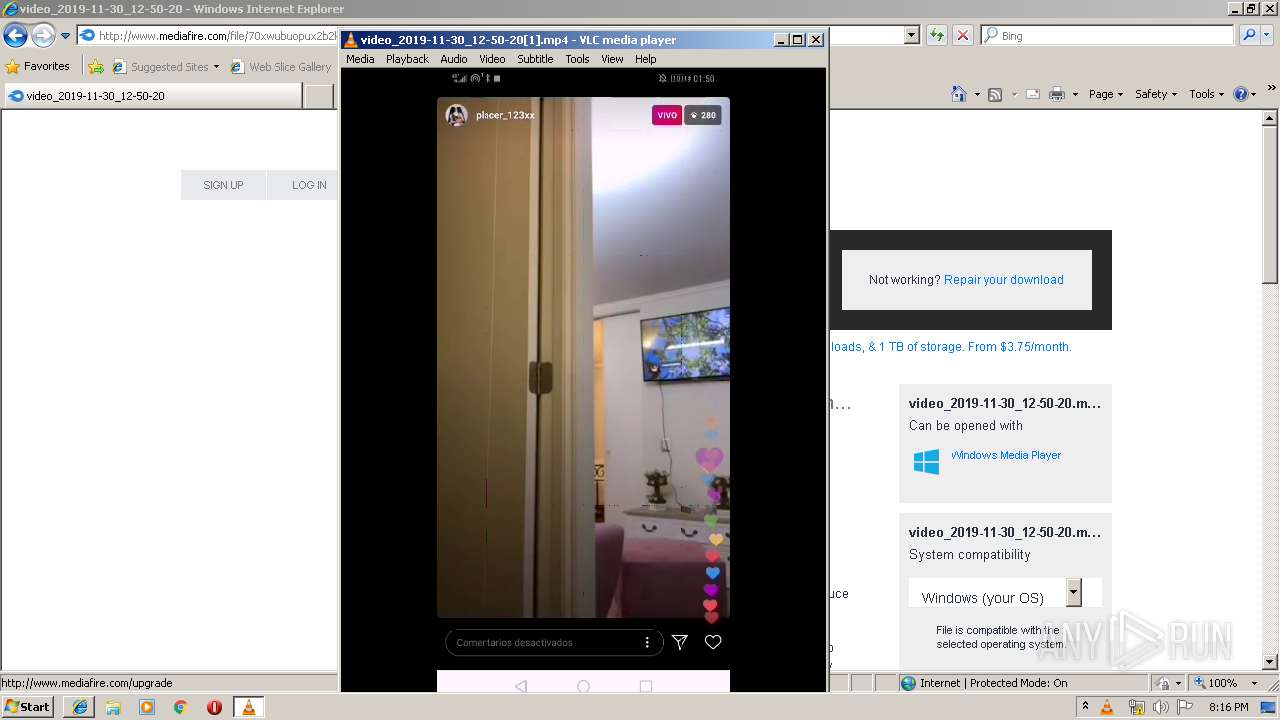
Task: Open the Safety command menu
Action: pos(1157,94)
